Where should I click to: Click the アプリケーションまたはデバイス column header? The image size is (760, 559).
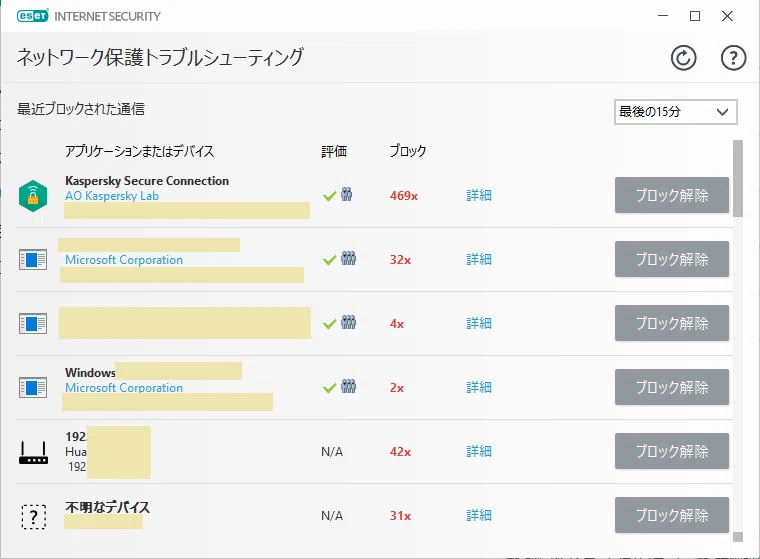point(140,151)
